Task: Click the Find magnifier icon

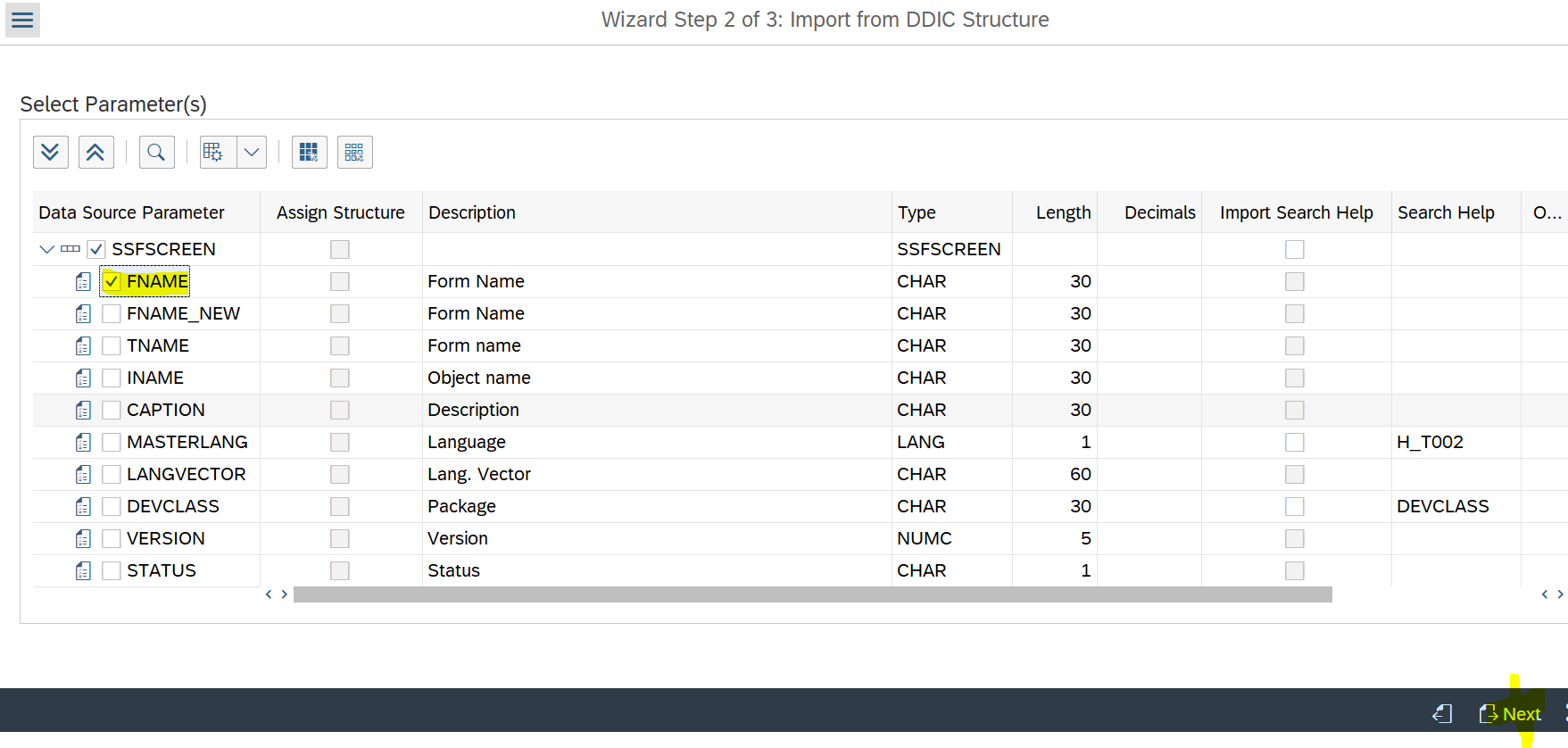Action: [156, 153]
